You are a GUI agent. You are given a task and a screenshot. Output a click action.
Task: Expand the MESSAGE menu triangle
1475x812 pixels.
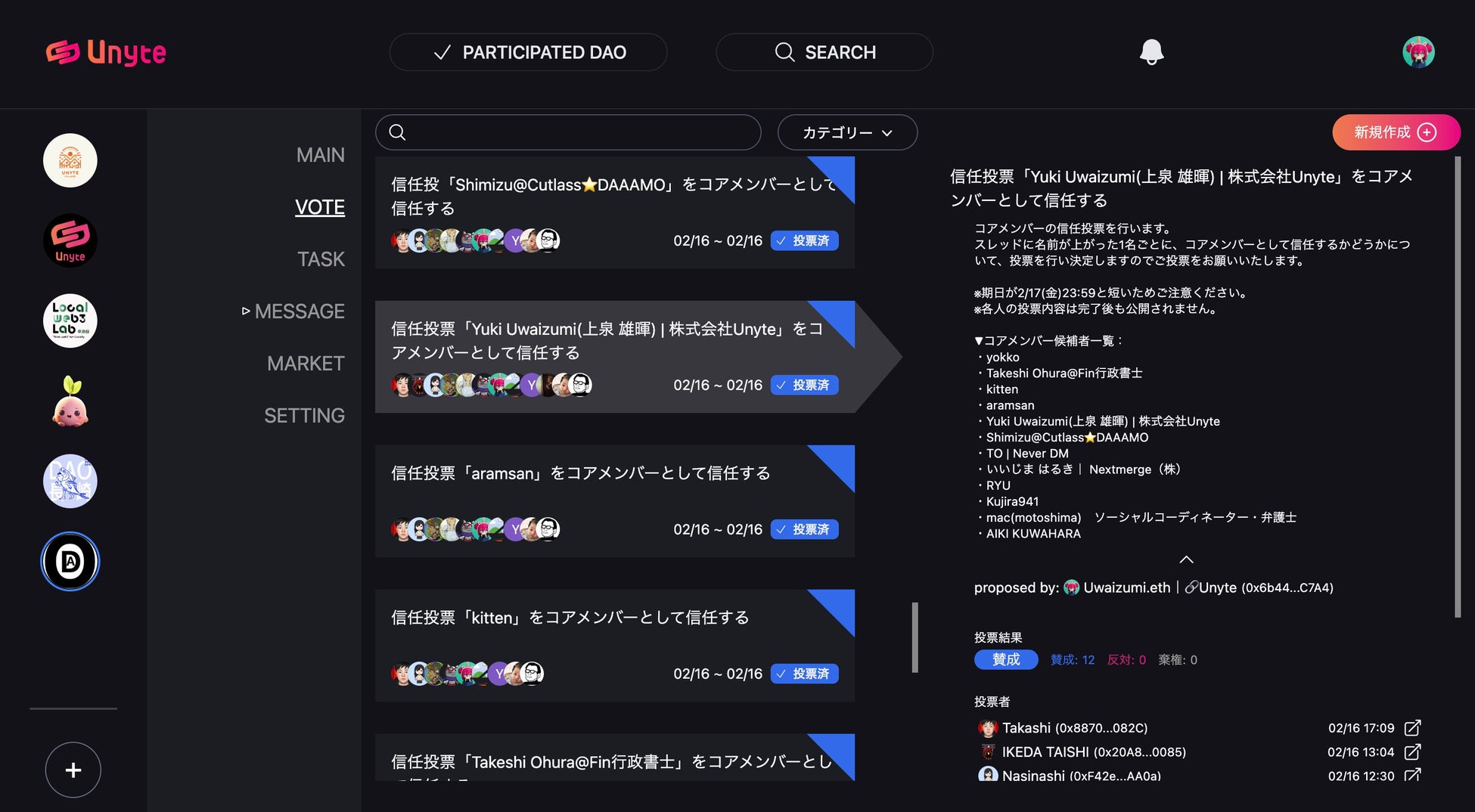tap(246, 311)
